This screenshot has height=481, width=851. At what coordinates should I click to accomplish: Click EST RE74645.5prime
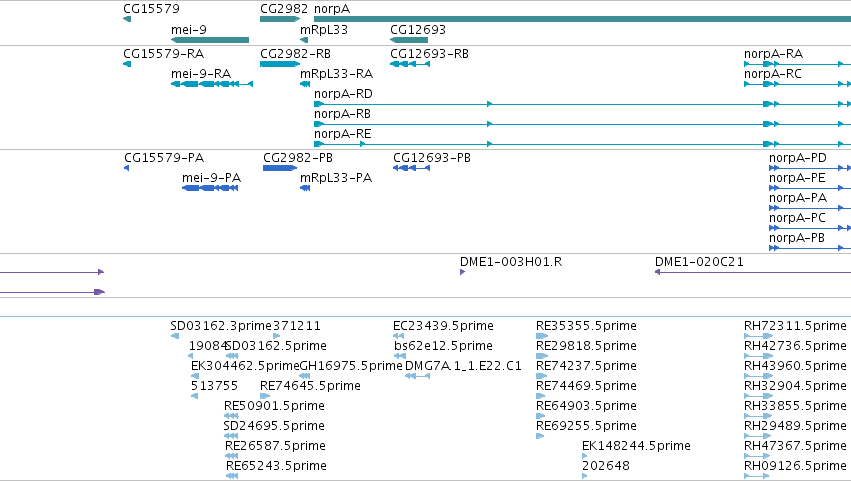click(x=310, y=387)
